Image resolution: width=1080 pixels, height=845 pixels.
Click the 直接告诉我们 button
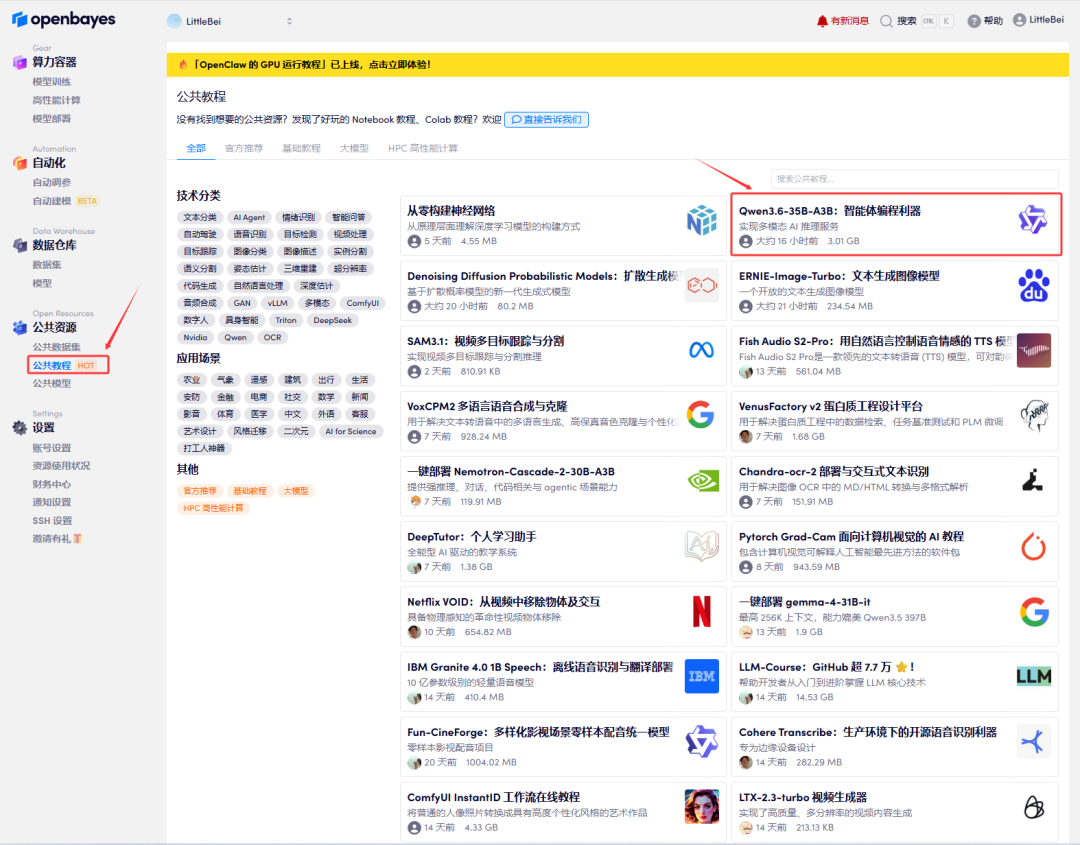(x=546, y=119)
